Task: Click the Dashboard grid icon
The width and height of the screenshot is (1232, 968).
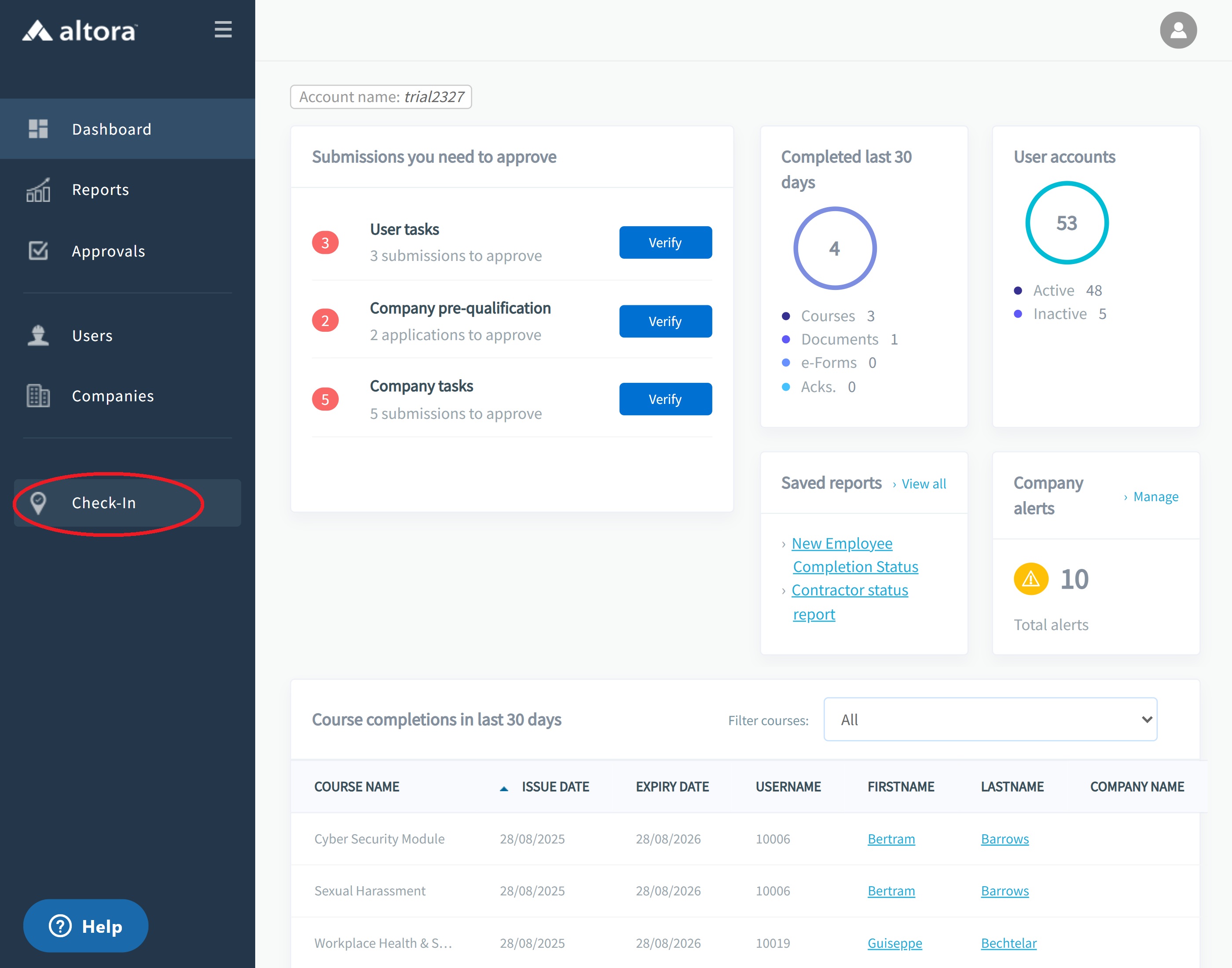Action: tap(38, 129)
